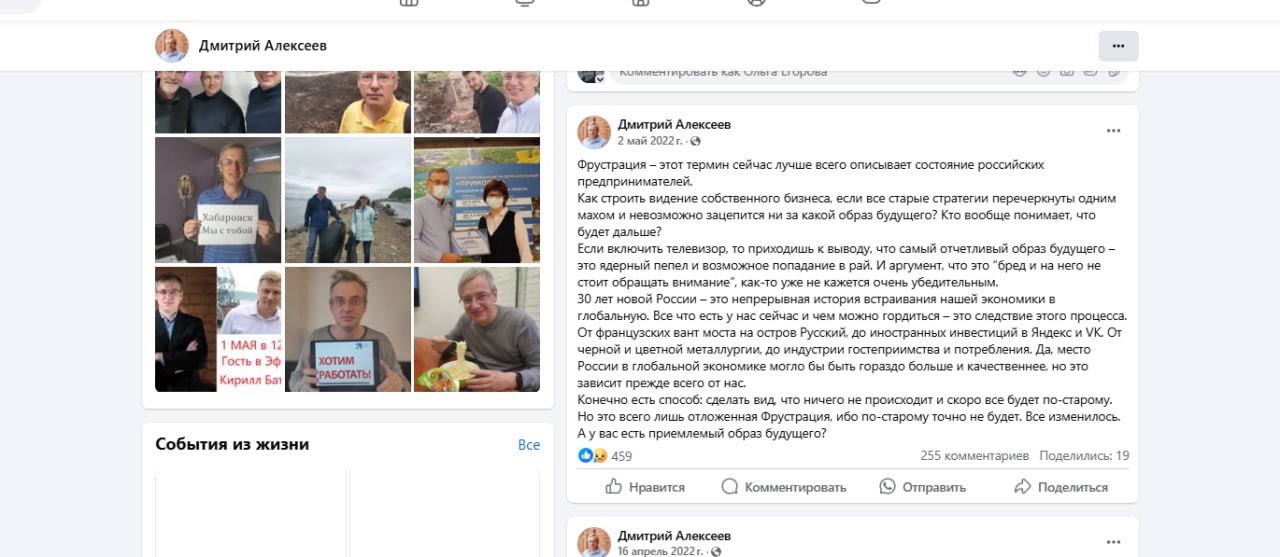This screenshot has width=1280, height=557.
Task: Open the 255 комментариев link
Action: pos(974,456)
